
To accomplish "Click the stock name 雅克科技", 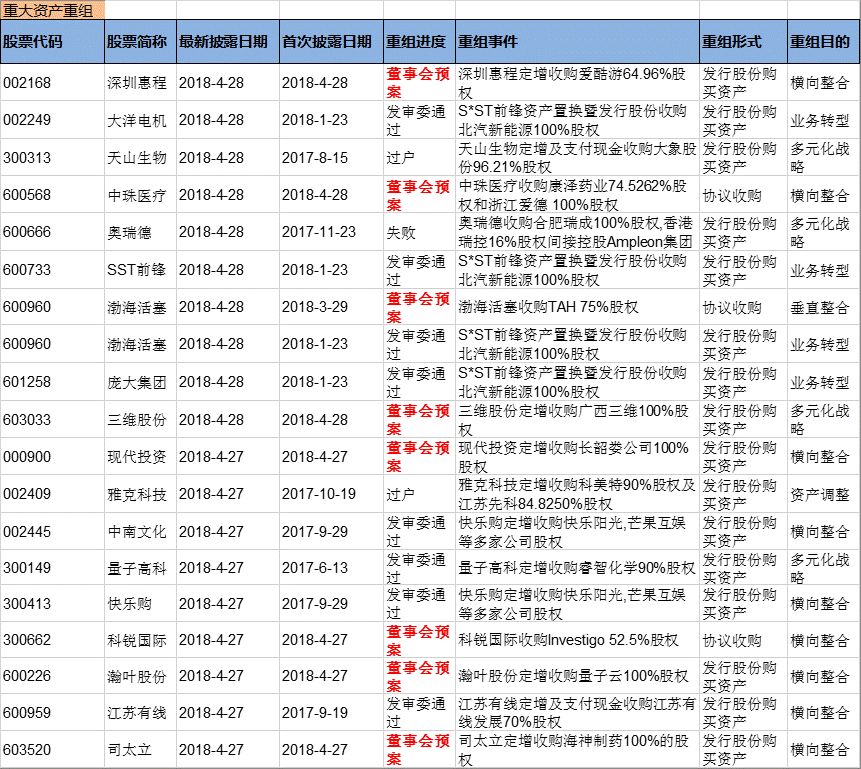I will (x=137, y=494).
